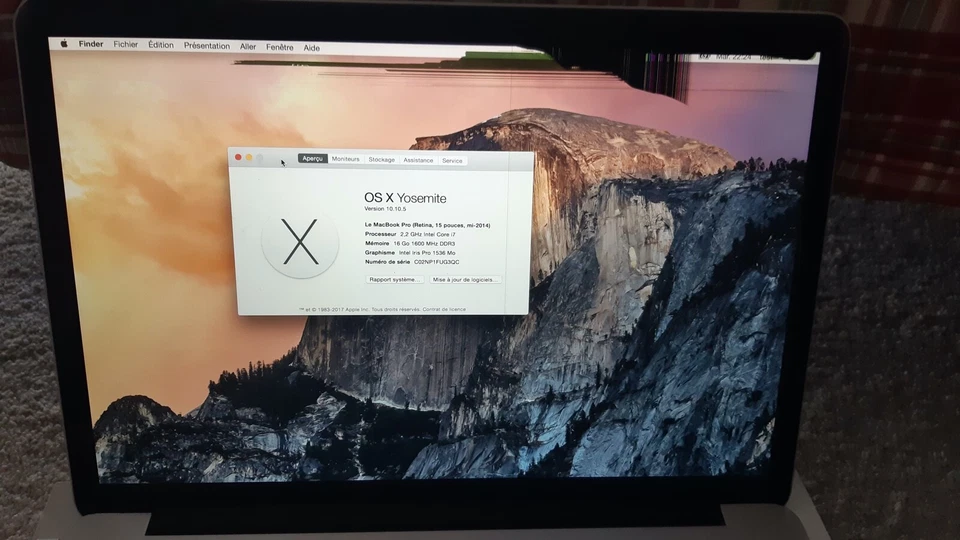The width and height of the screenshot is (960, 540).
Task: Click the Rapport système button
Action: (x=394, y=279)
